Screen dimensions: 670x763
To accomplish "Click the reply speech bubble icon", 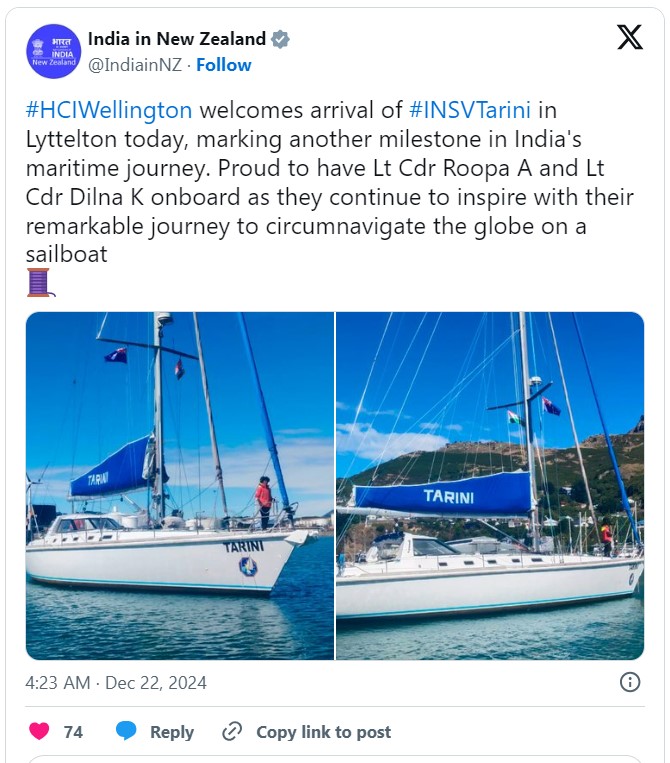I will [126, 731].
